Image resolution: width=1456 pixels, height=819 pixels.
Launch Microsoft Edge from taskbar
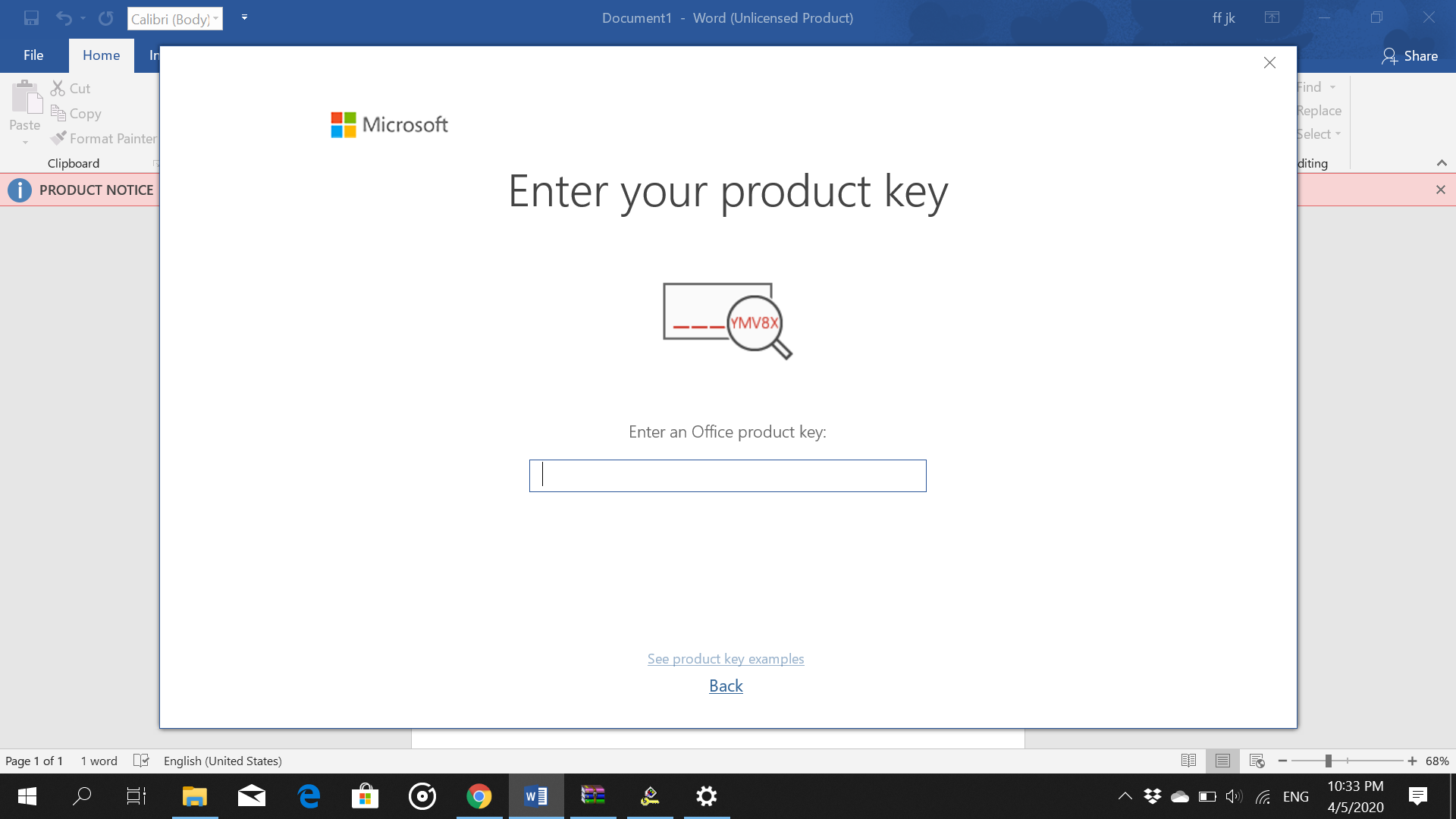pyautogui.click(x=309, y=796)
